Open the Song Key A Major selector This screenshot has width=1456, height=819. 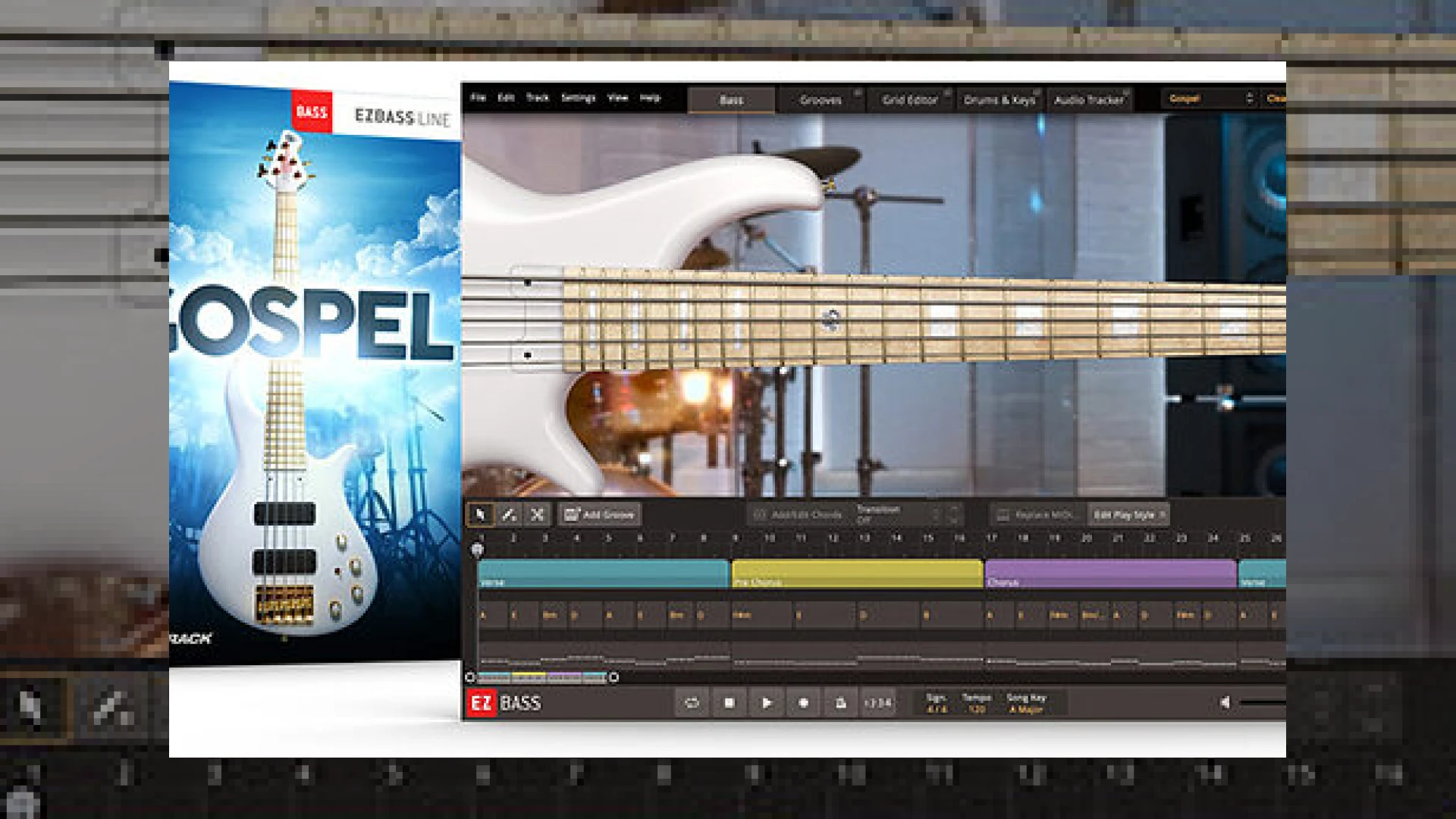[x=1026, y=710]
